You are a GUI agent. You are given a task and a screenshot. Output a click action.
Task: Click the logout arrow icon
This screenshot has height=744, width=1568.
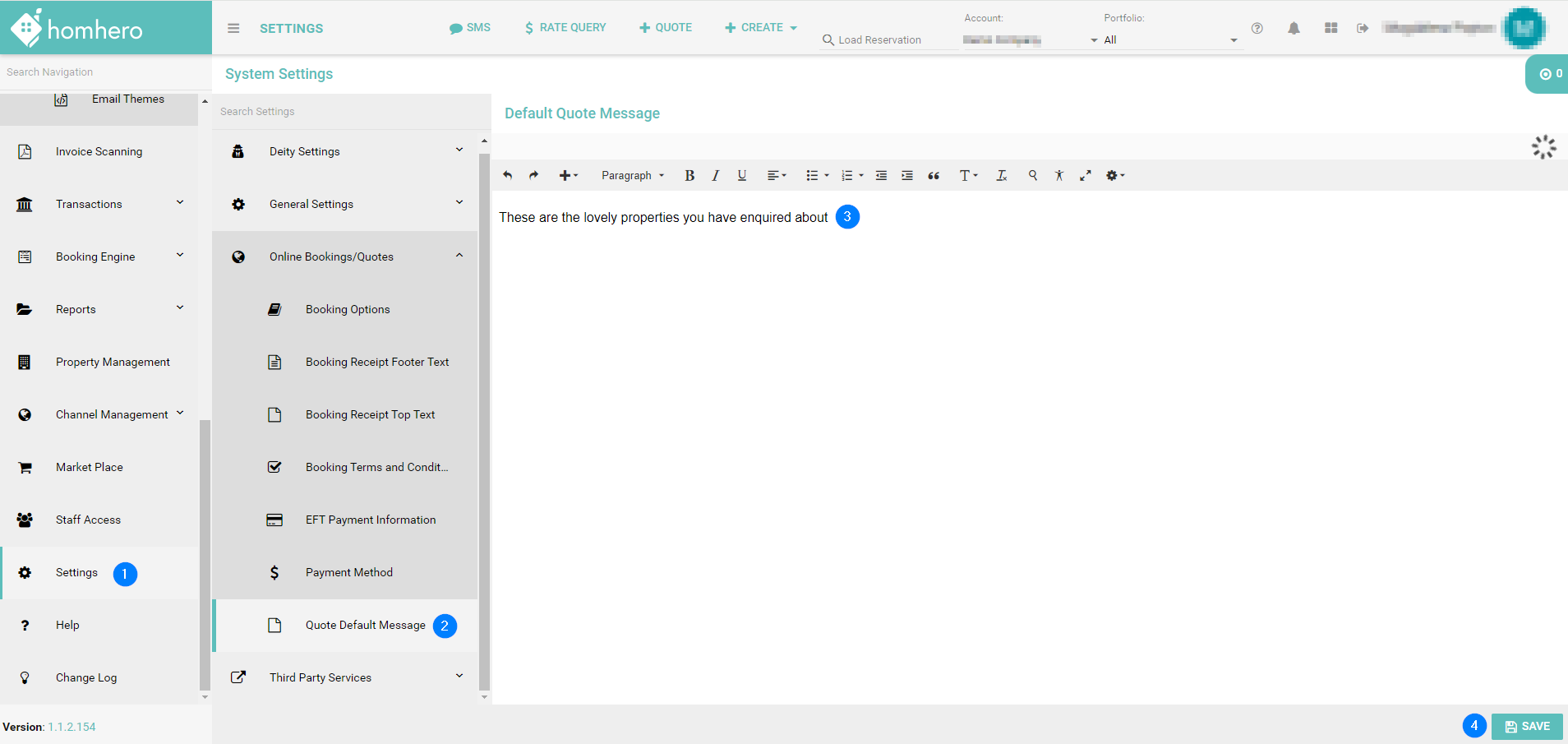coord(1363,29)
